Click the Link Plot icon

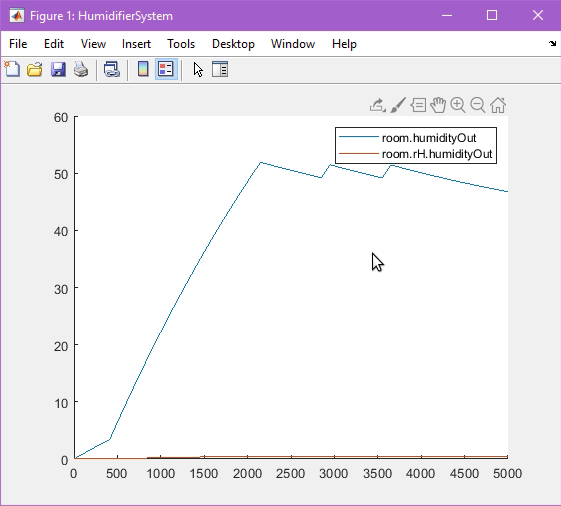point(112,69)
